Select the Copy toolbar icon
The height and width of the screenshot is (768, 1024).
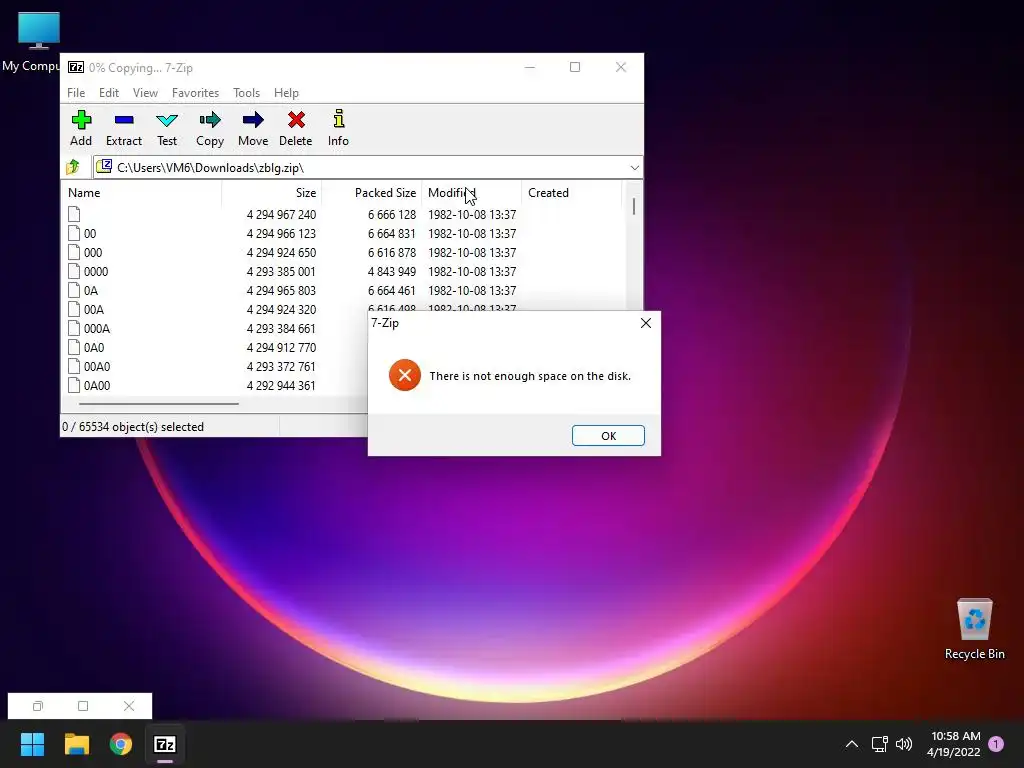[210, 120]
